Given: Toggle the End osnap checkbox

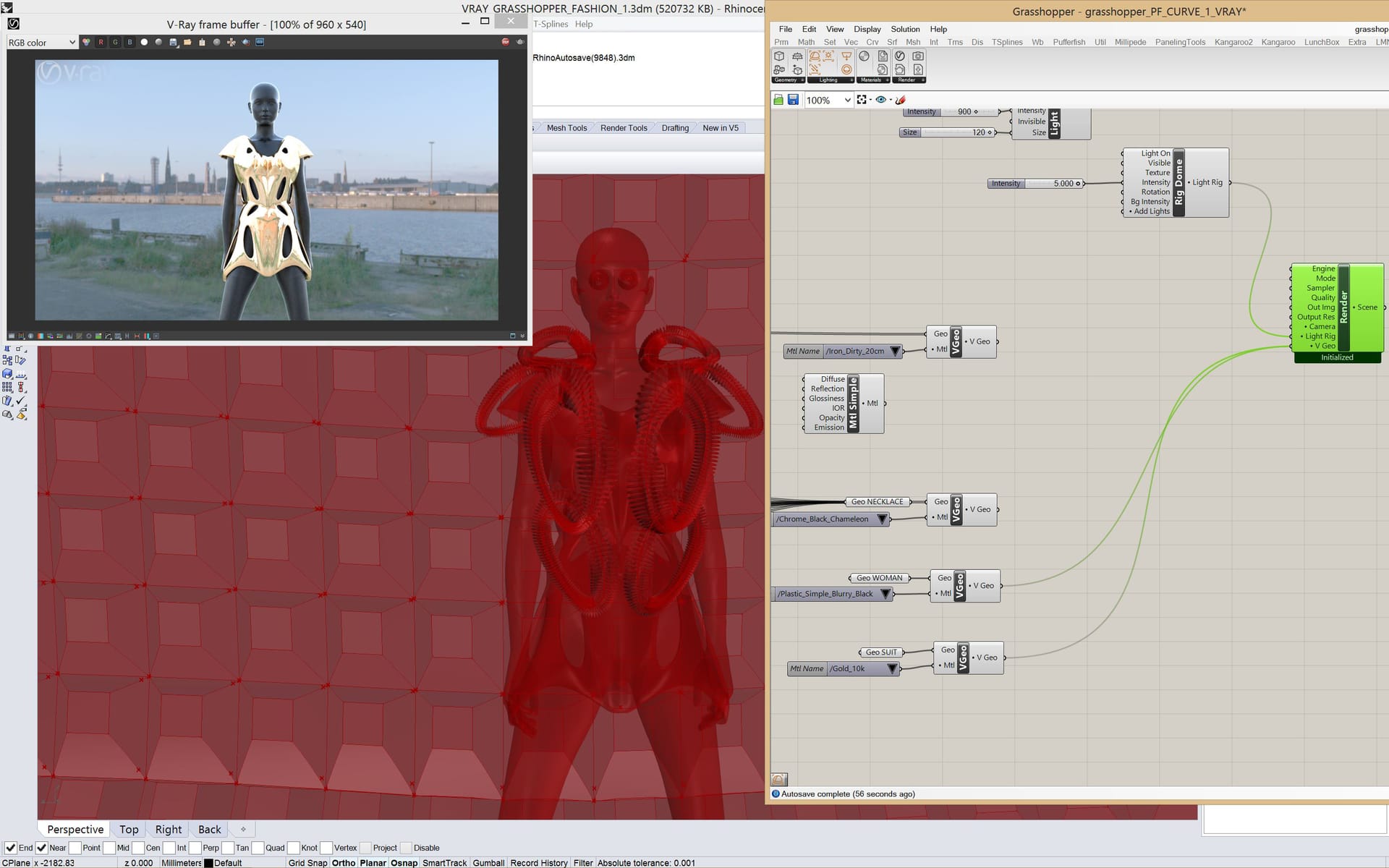Looking at the screenshot, I should tap(11, 848).
